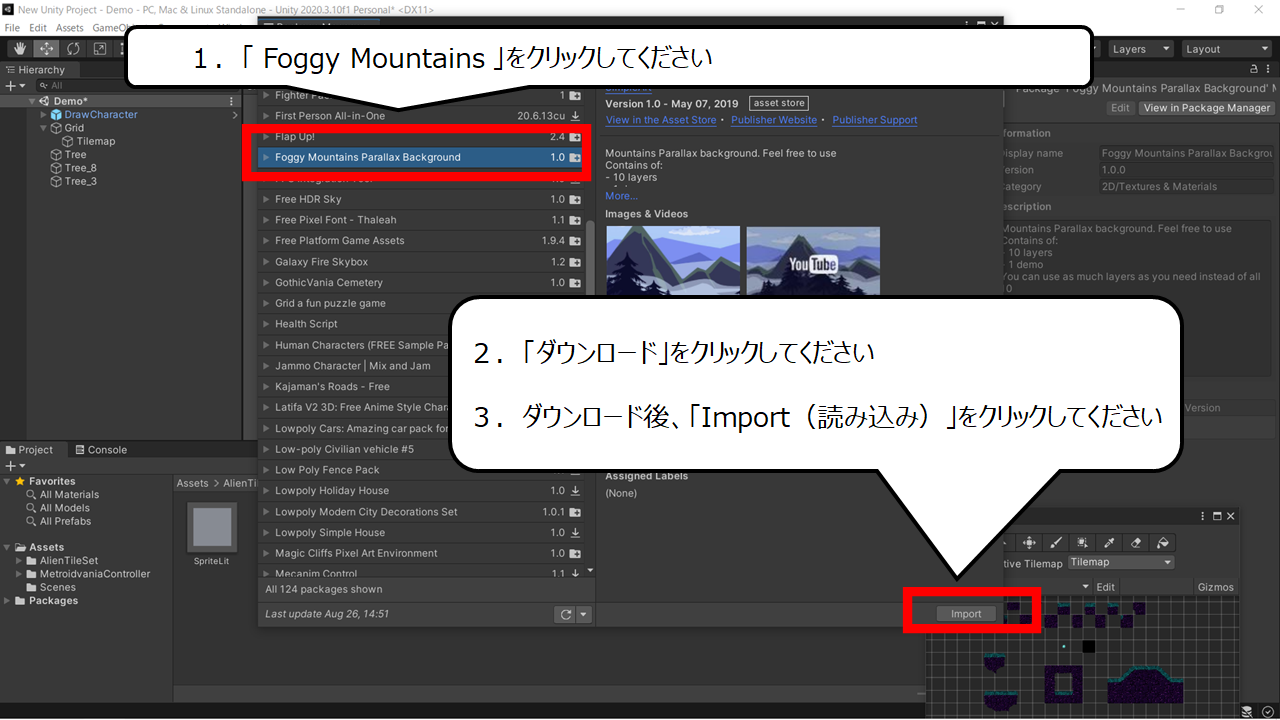This screenshot has width=1280, height=720.
Task: Select the Scale tool in Unity toolbar
Action: [x=100, y=48]
